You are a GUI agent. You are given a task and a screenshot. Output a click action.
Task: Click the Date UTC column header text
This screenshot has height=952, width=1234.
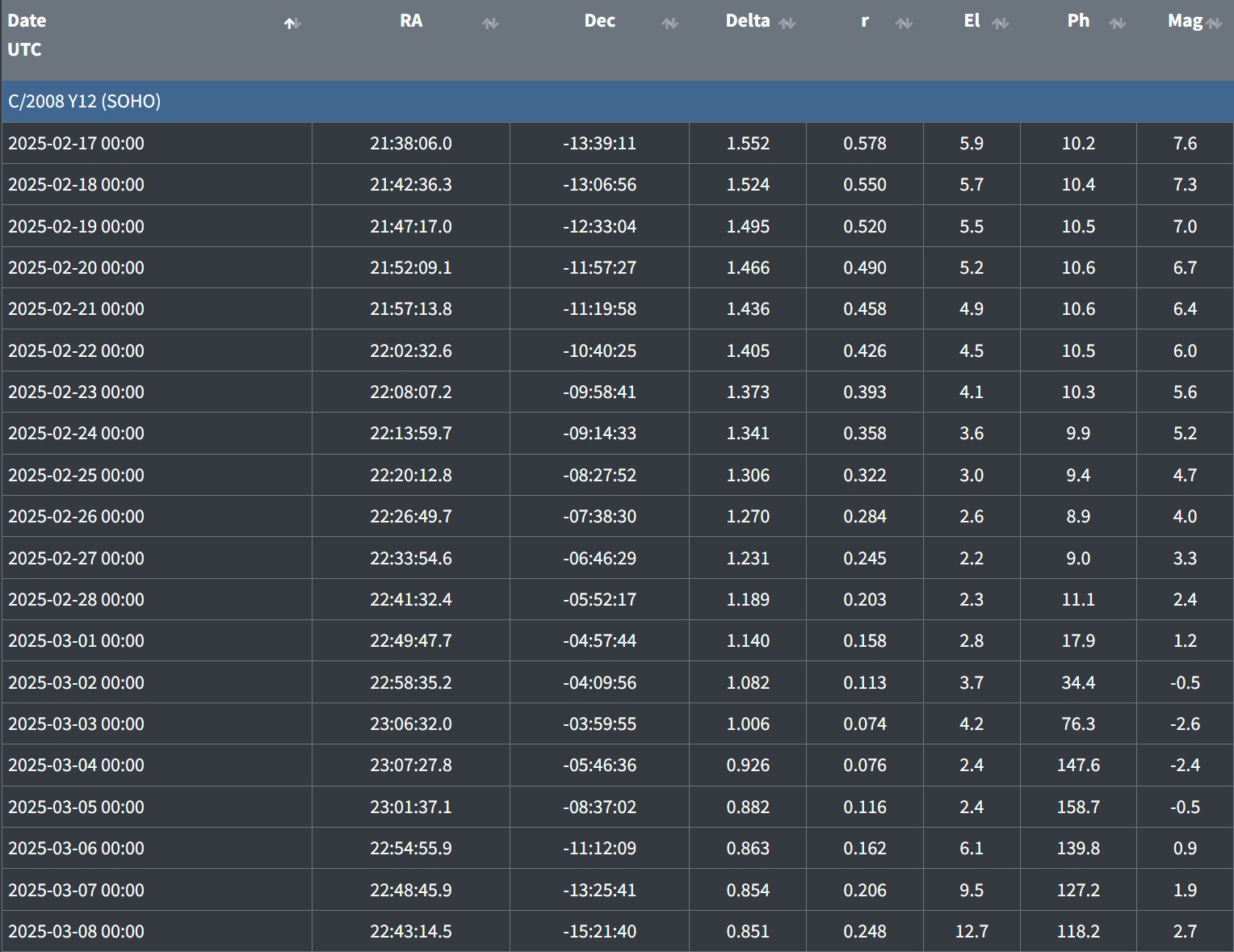tap(27, 35)
